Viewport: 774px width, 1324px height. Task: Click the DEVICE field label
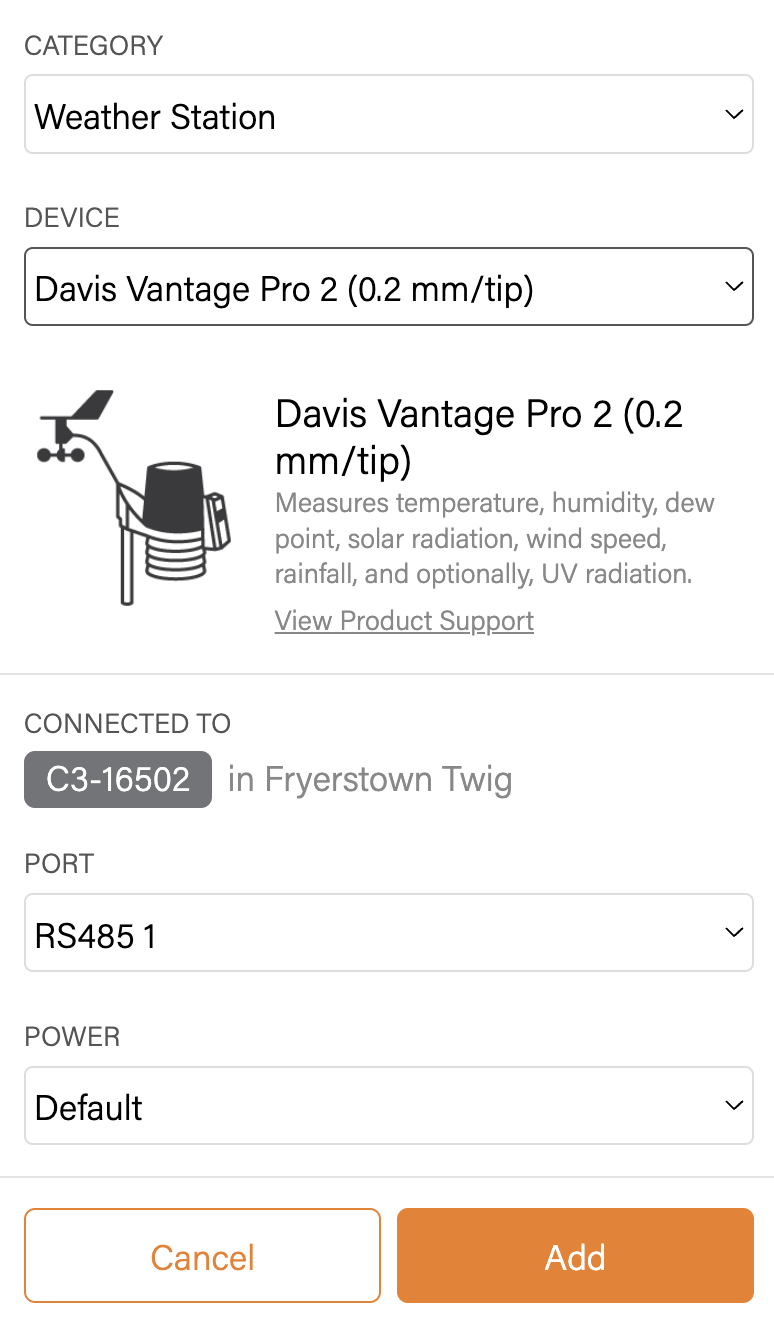[72, 218]
